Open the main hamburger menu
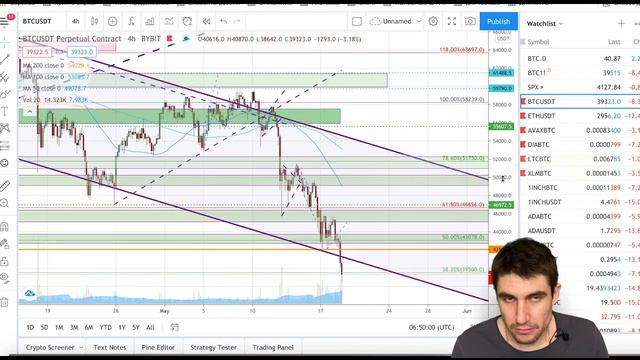This screenshot has height=360, width=640. (x=5, y=22)
